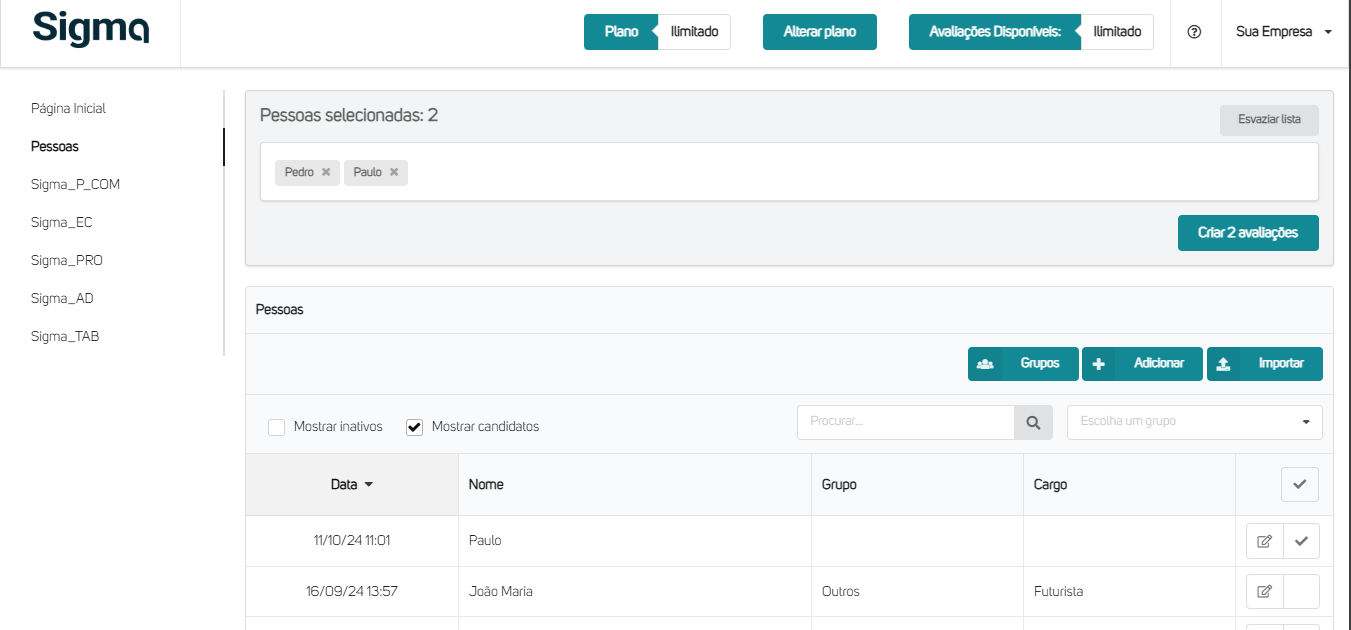Click the search magnifier icon
Viewport: 1351px width, 630px height.
[x=1033, y=422]
